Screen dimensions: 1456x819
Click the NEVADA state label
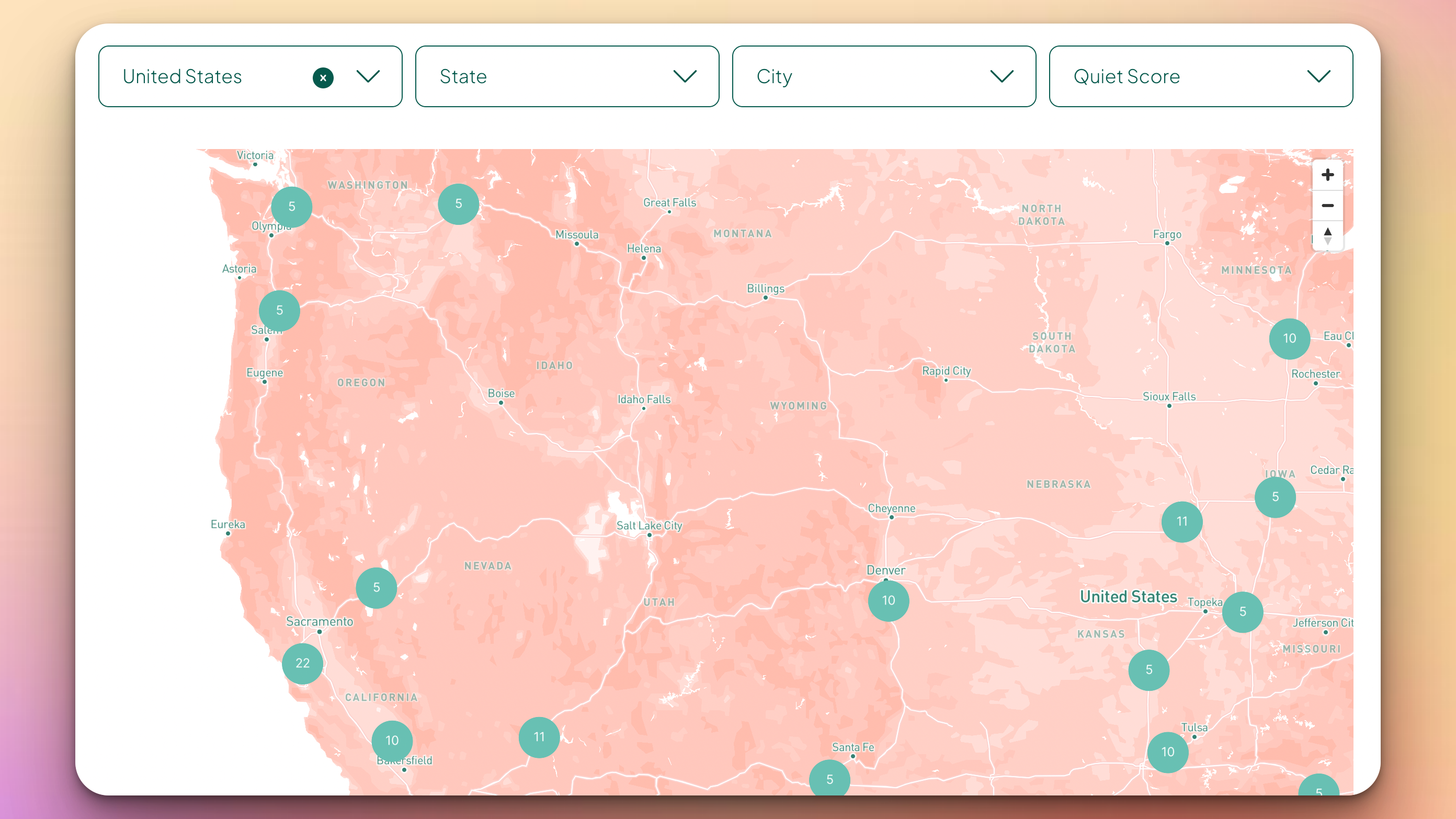tap(488, 566)
